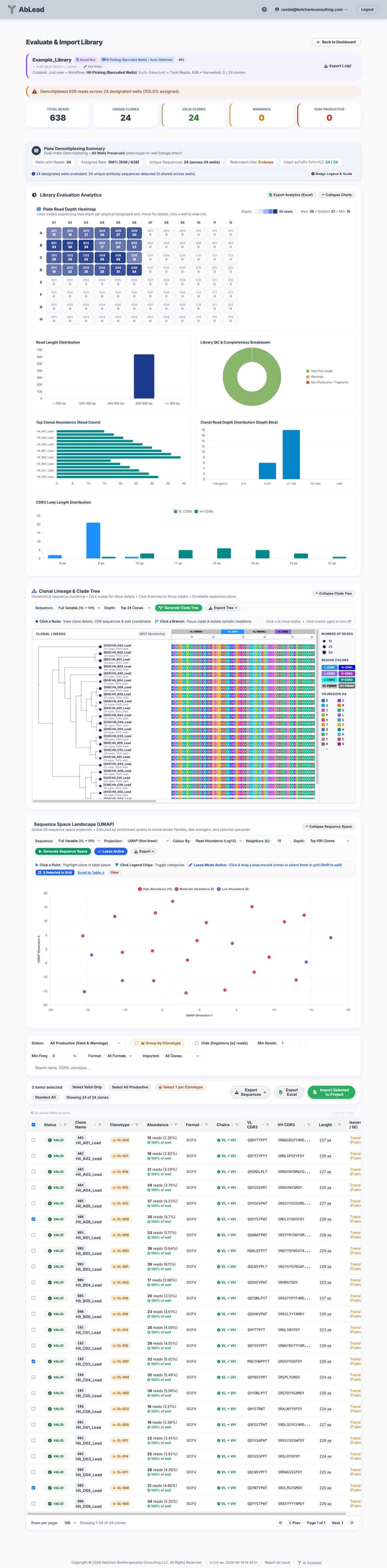Viewport: 387px width, 1568px height.
Task: Click filter icon on Clonotype column
Action: pyautogui.click(x=137, y=1125)
